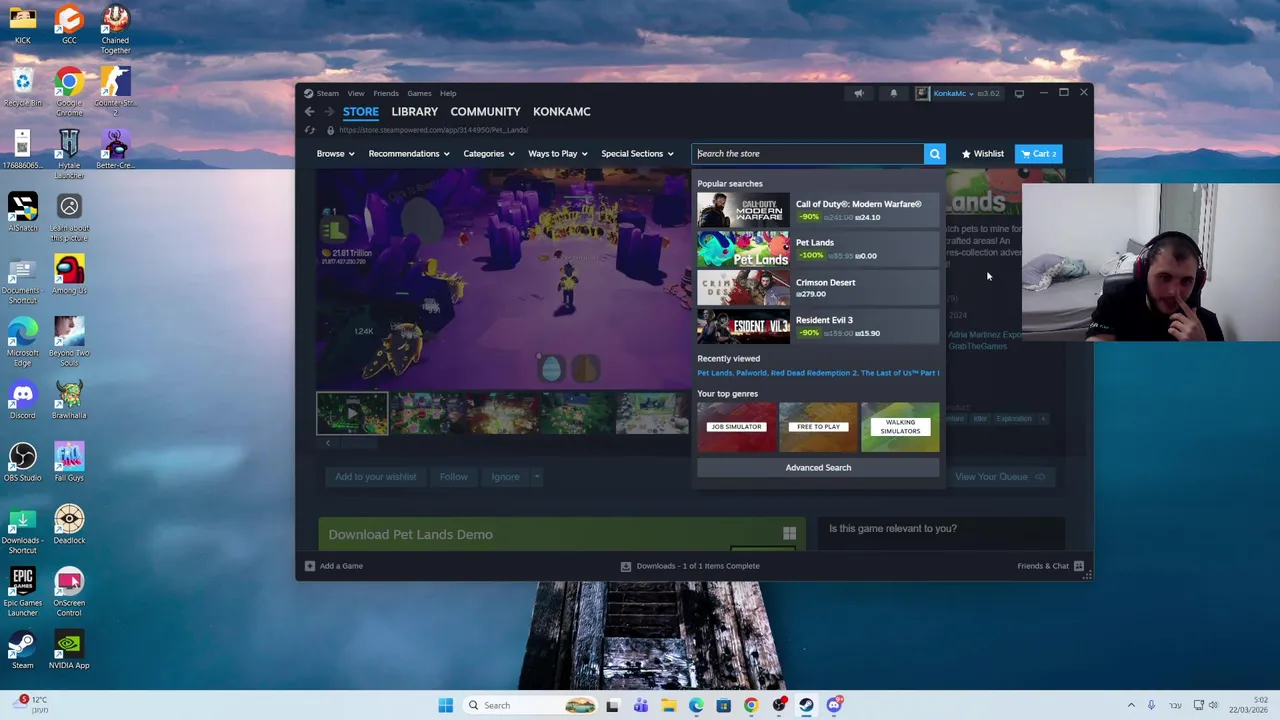Screen dimensions: 1280x720
Task: Click the store search magnifier button
Action: (x=934, y=154)
